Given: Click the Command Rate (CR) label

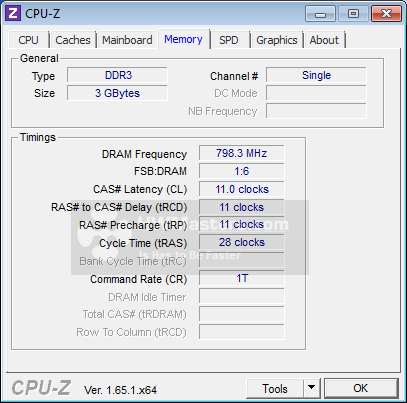Looking at the screenshot, I should pos(139,279).
